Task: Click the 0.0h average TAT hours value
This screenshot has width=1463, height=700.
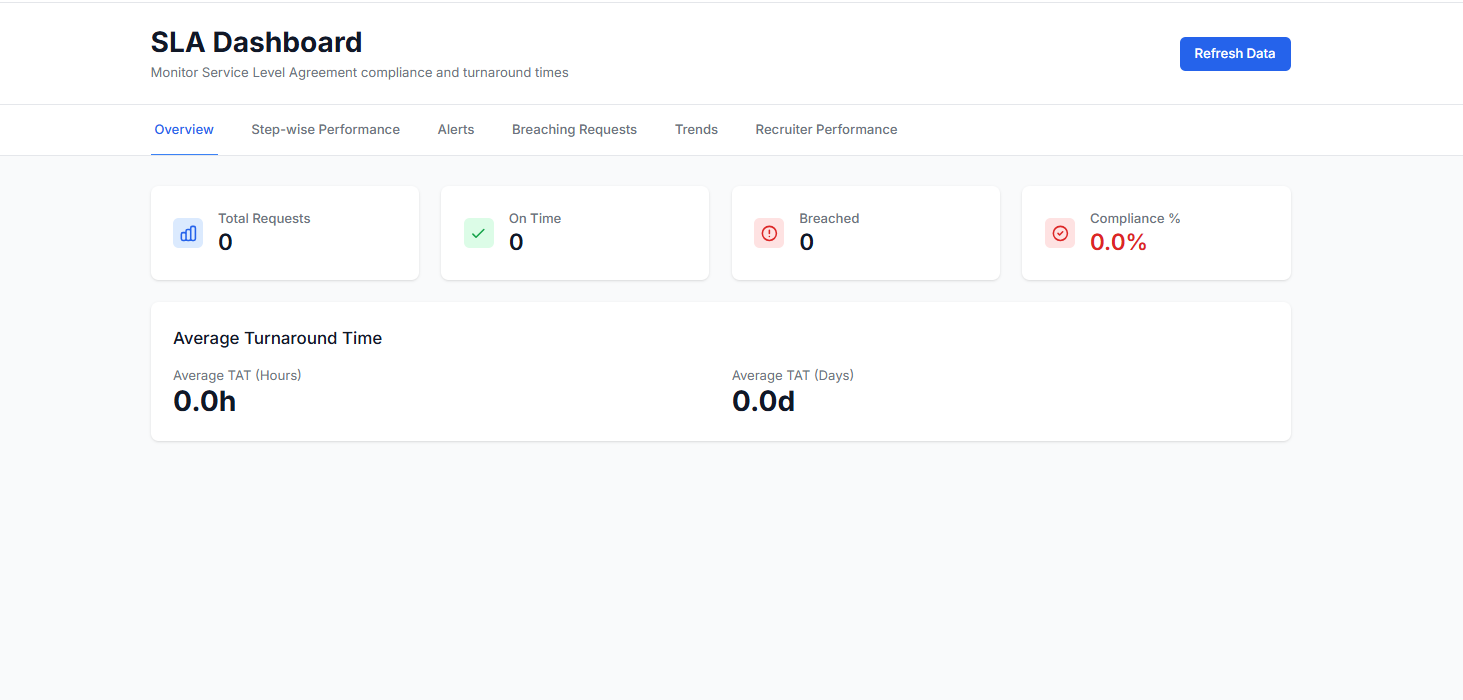Action: coord(204,401)
